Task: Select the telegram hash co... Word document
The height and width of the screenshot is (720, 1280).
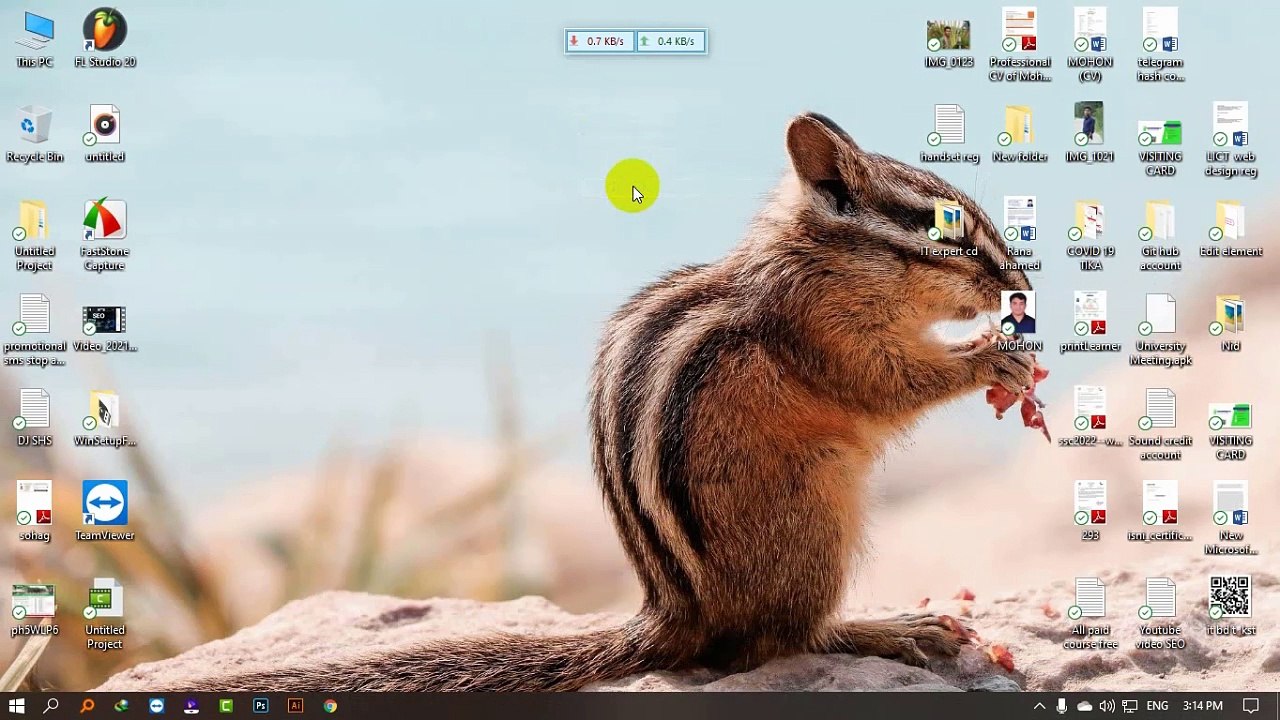Action: [1160, 45]
